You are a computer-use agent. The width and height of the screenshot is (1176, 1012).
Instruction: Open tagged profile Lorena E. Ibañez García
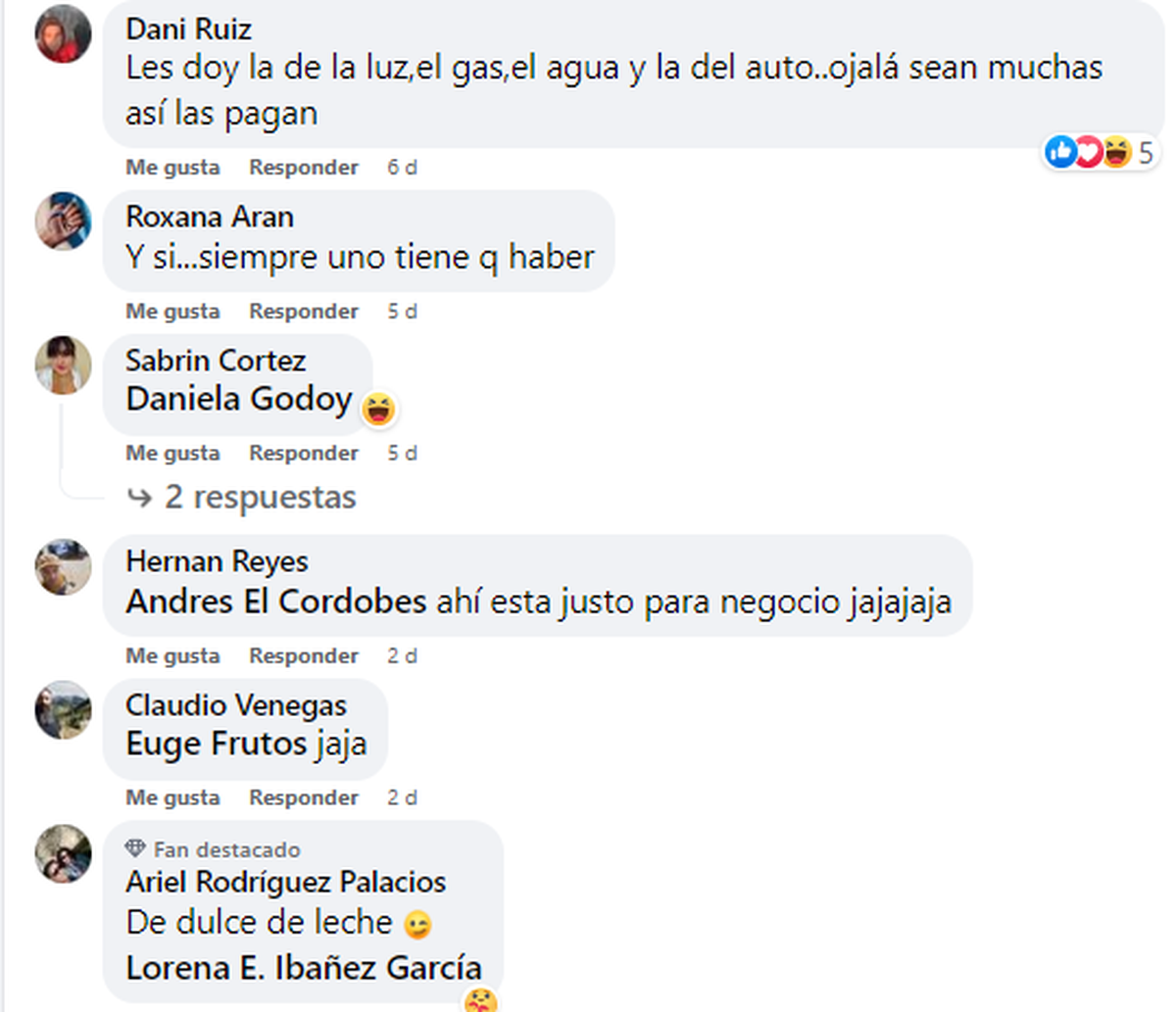pyautogui.click(x=304, y=968)
